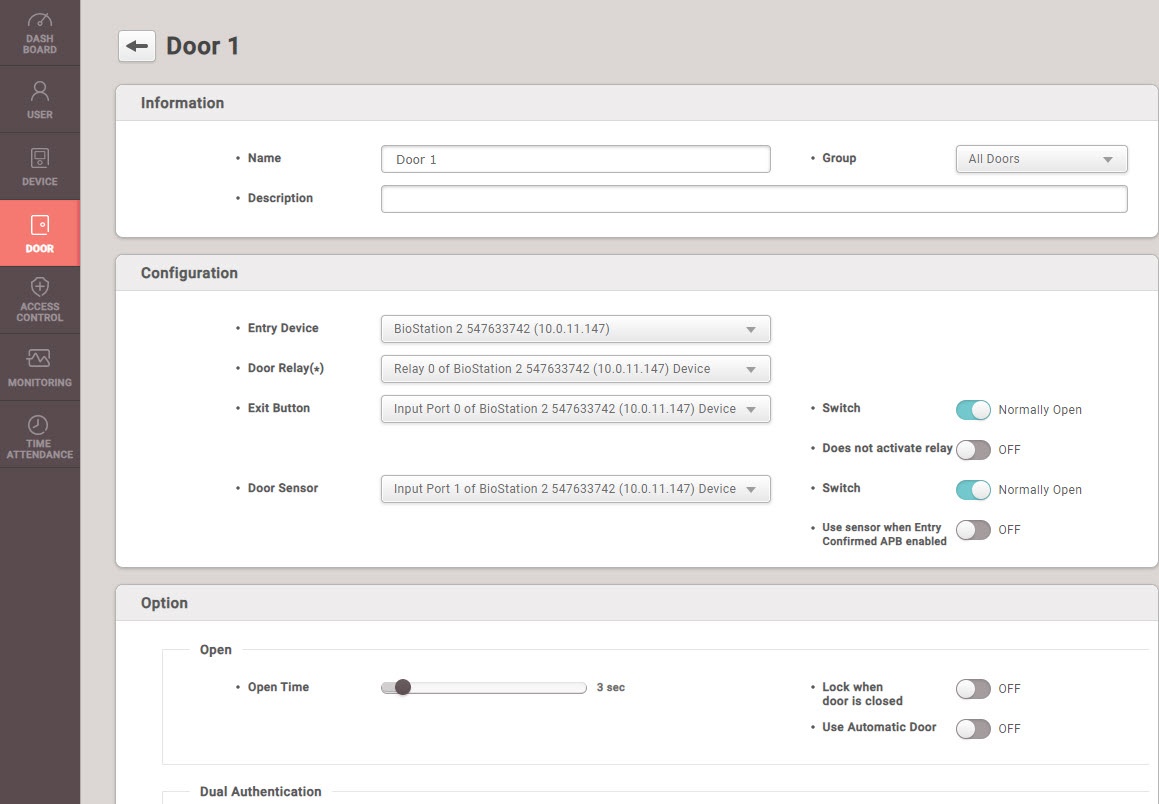Click the Open Time slider handle
1159x804 pixels.
(402, 687)
